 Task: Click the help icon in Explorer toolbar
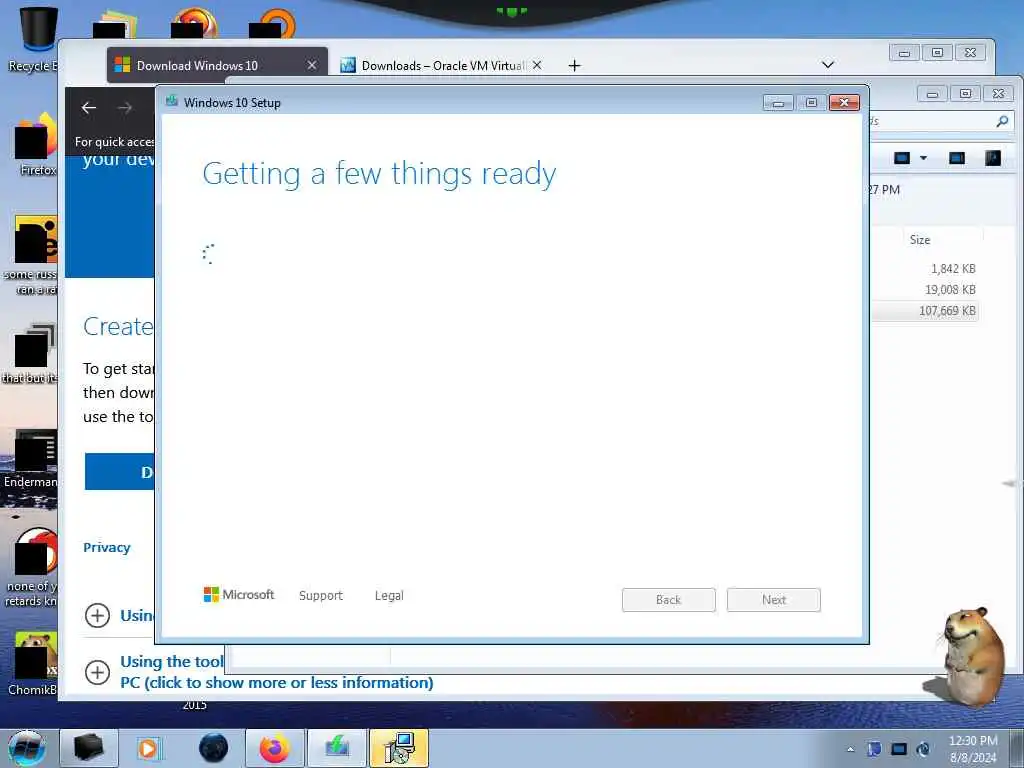coord(993,158)
